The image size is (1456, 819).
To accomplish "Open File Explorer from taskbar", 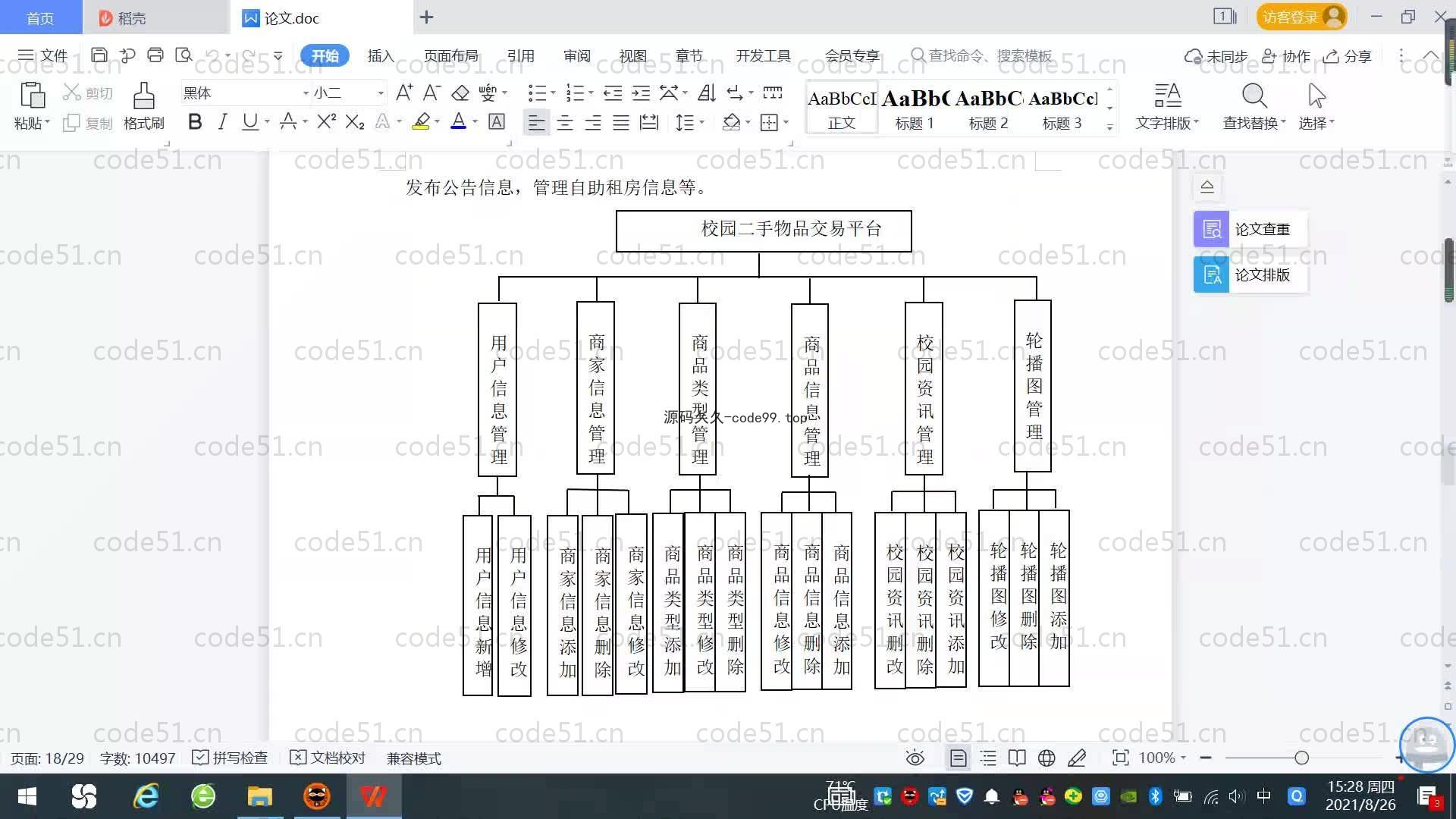I will [x=259, y=796].
